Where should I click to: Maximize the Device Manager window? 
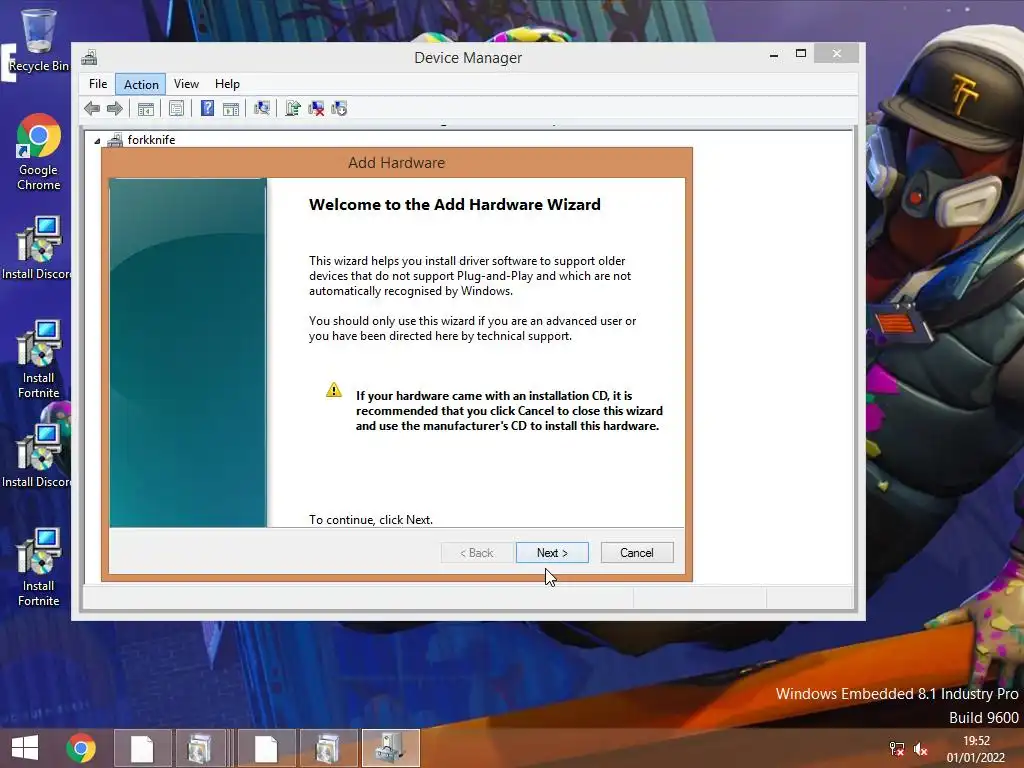click(801, 54)
